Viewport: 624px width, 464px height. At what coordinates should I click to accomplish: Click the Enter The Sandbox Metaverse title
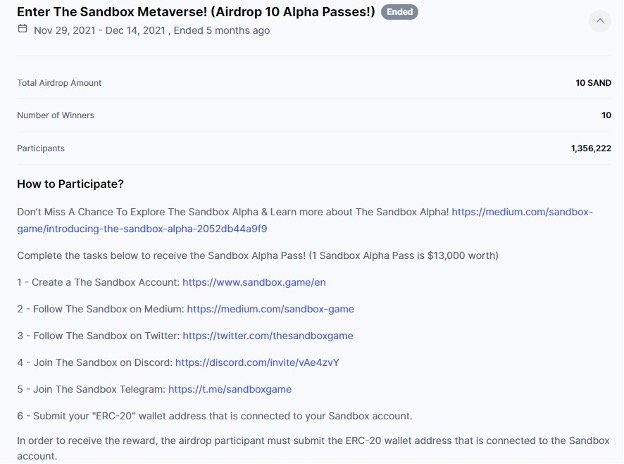pyautogui.click(x=196, y=12)
